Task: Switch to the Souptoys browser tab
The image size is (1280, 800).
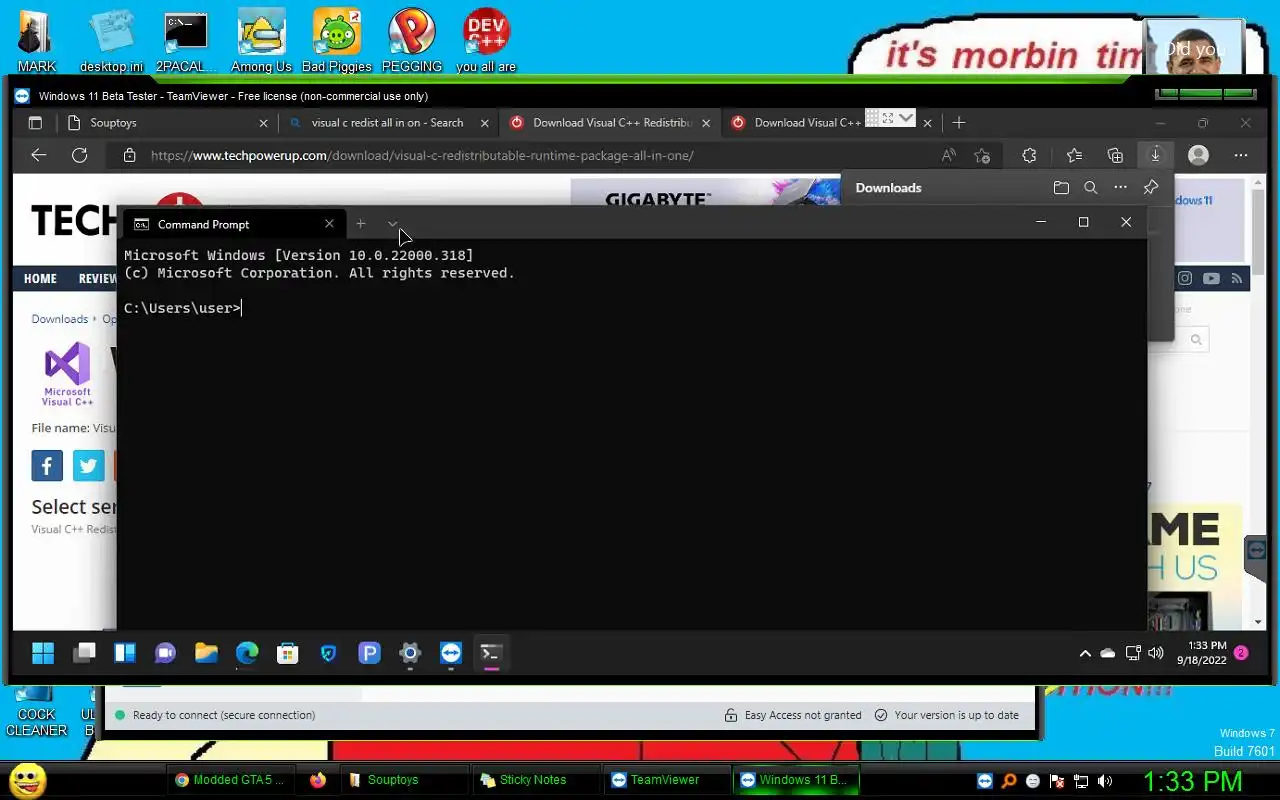Action: (x=166, y=123)
